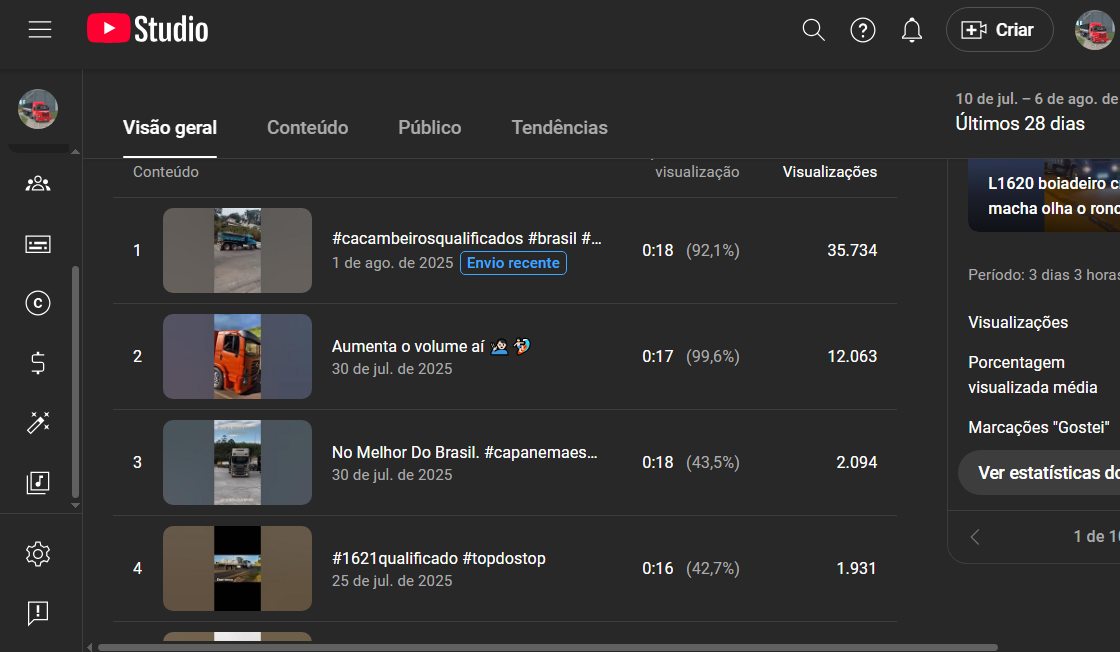
Task: Open the #cacambeirosqualificados #brasil video title
Action: coord(466,239)
